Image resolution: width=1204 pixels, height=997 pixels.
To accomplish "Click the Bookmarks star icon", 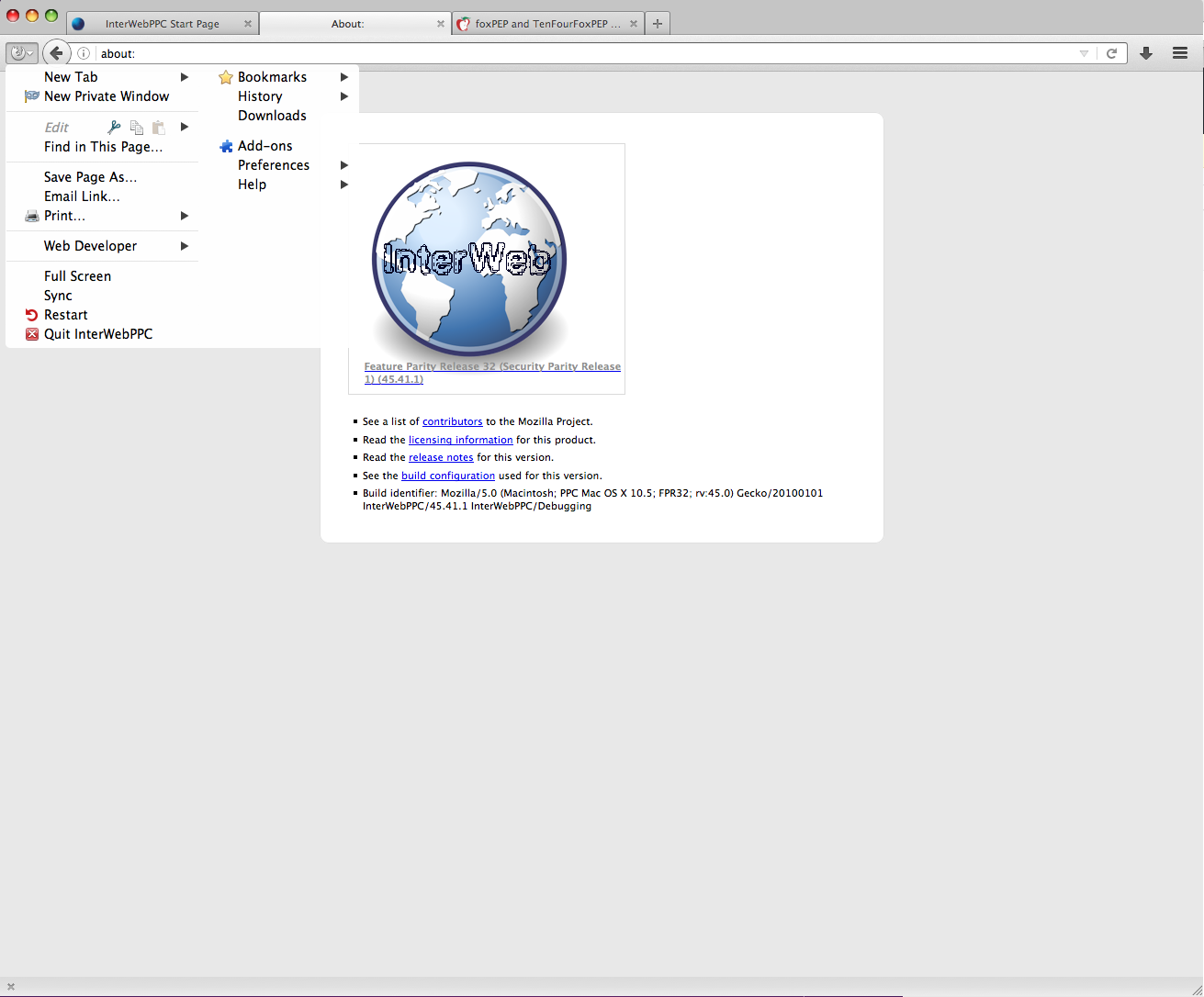I will [226, 77].
